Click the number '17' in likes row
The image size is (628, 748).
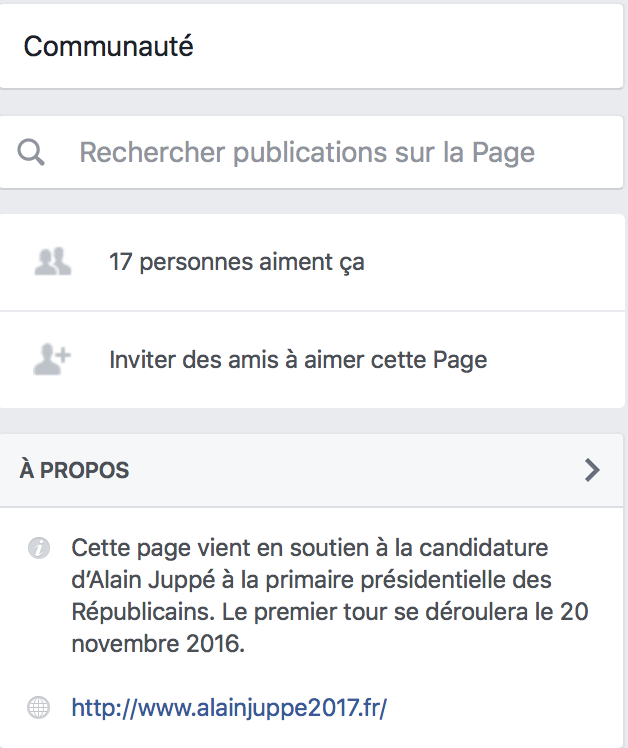pyautogui.click(x=120, y=262)
